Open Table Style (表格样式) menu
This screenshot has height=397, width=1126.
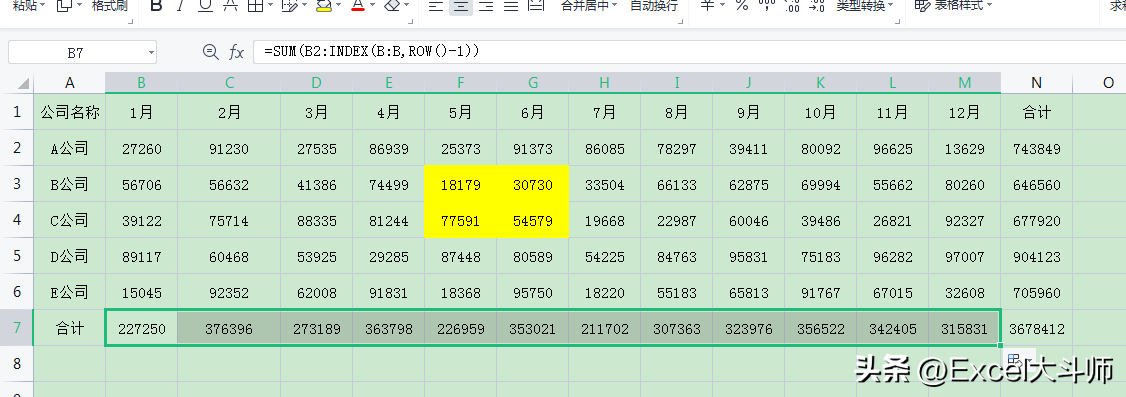coord(954,6)
